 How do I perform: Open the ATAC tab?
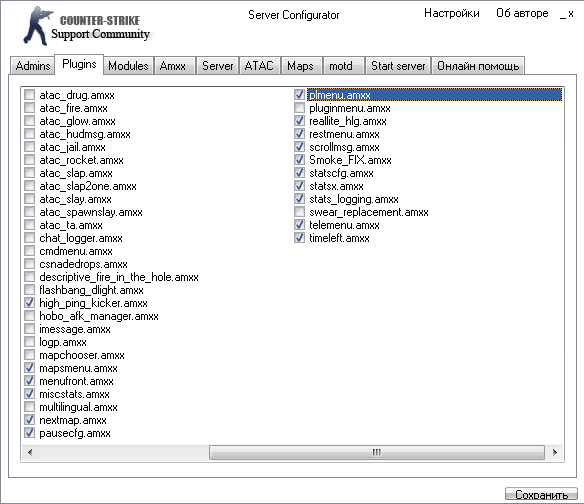tap(259, 66)
